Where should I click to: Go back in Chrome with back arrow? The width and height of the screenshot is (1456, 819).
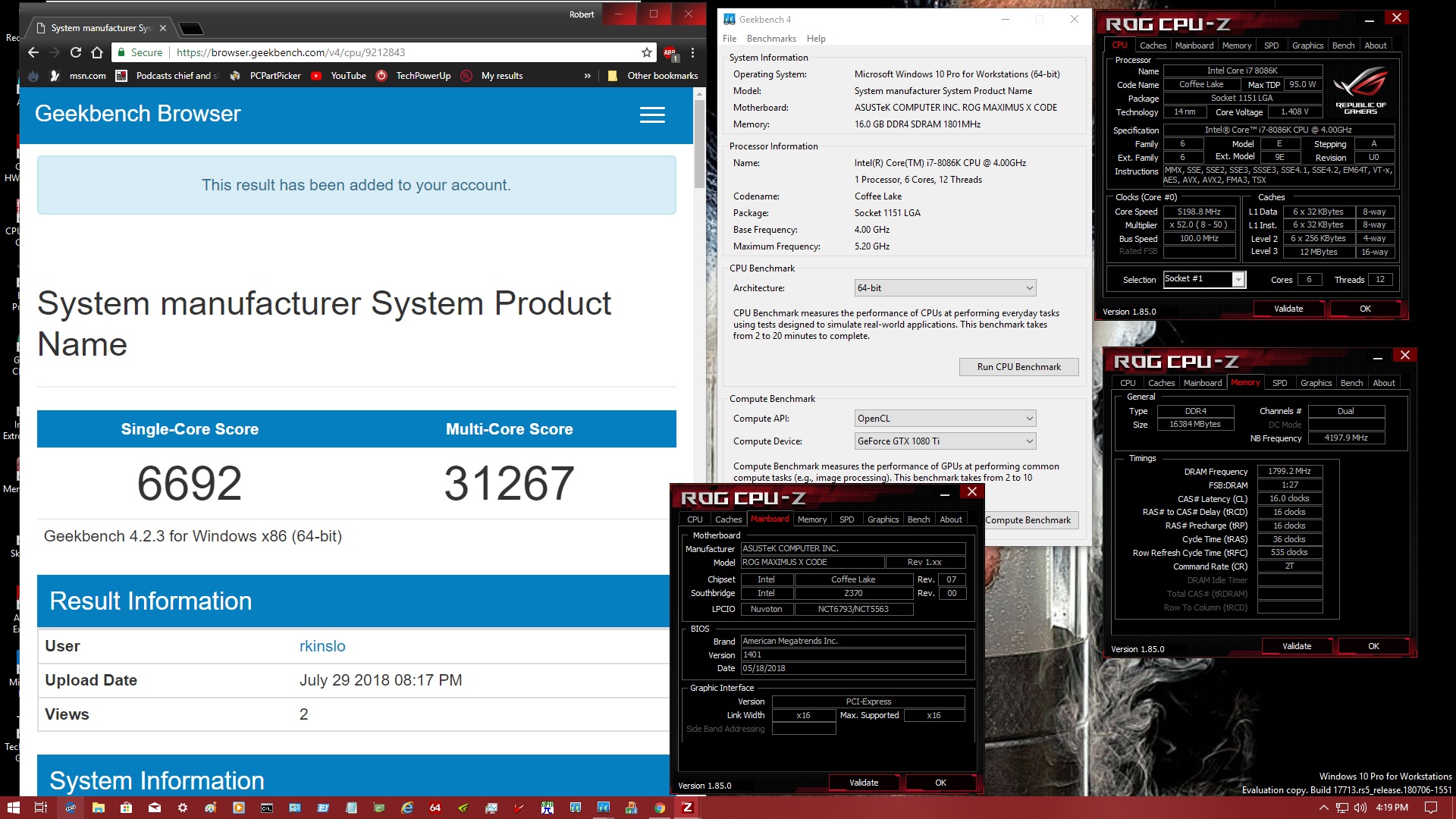point(33,52)
